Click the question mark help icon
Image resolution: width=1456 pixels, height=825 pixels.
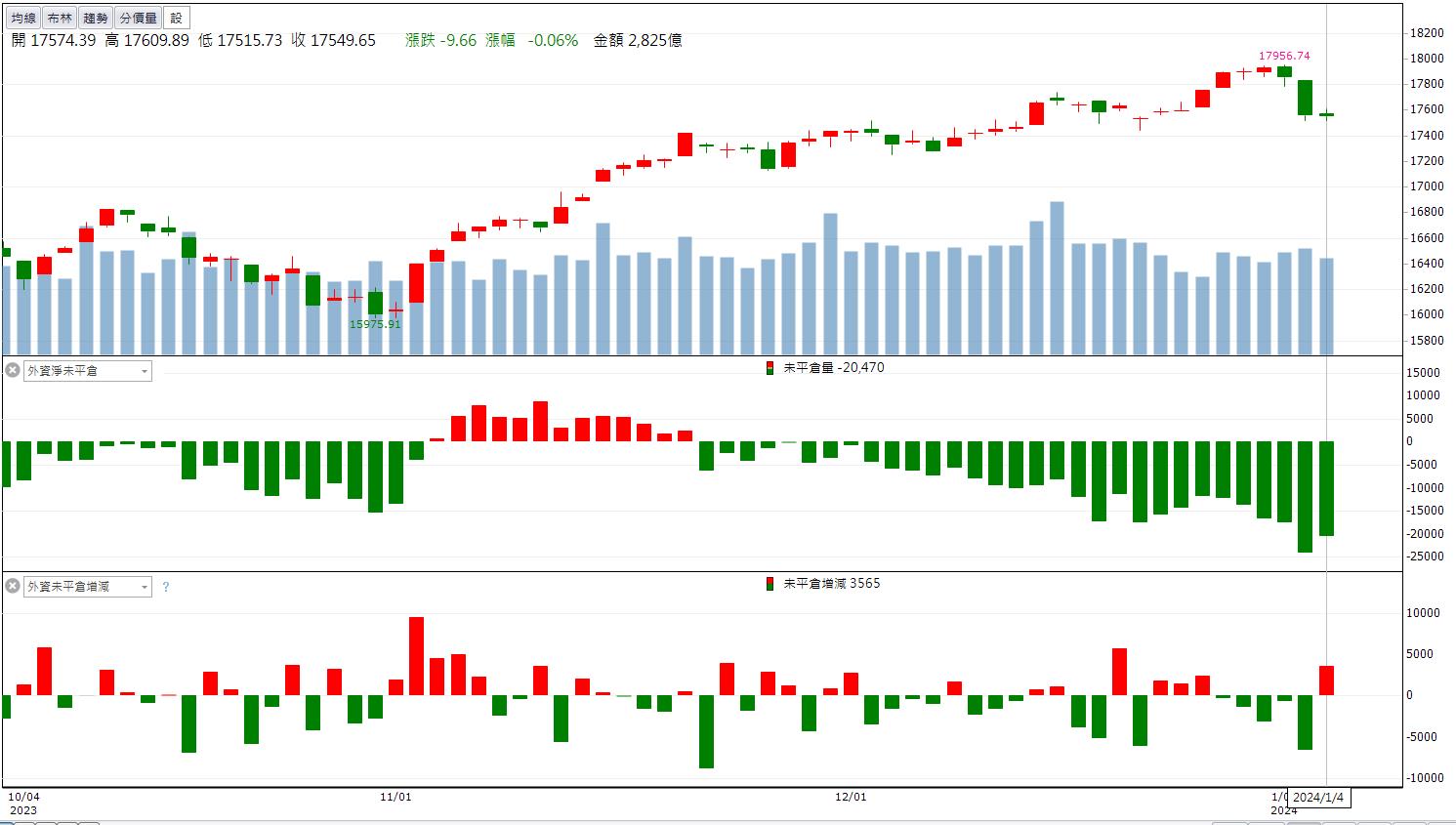[166, 587]
